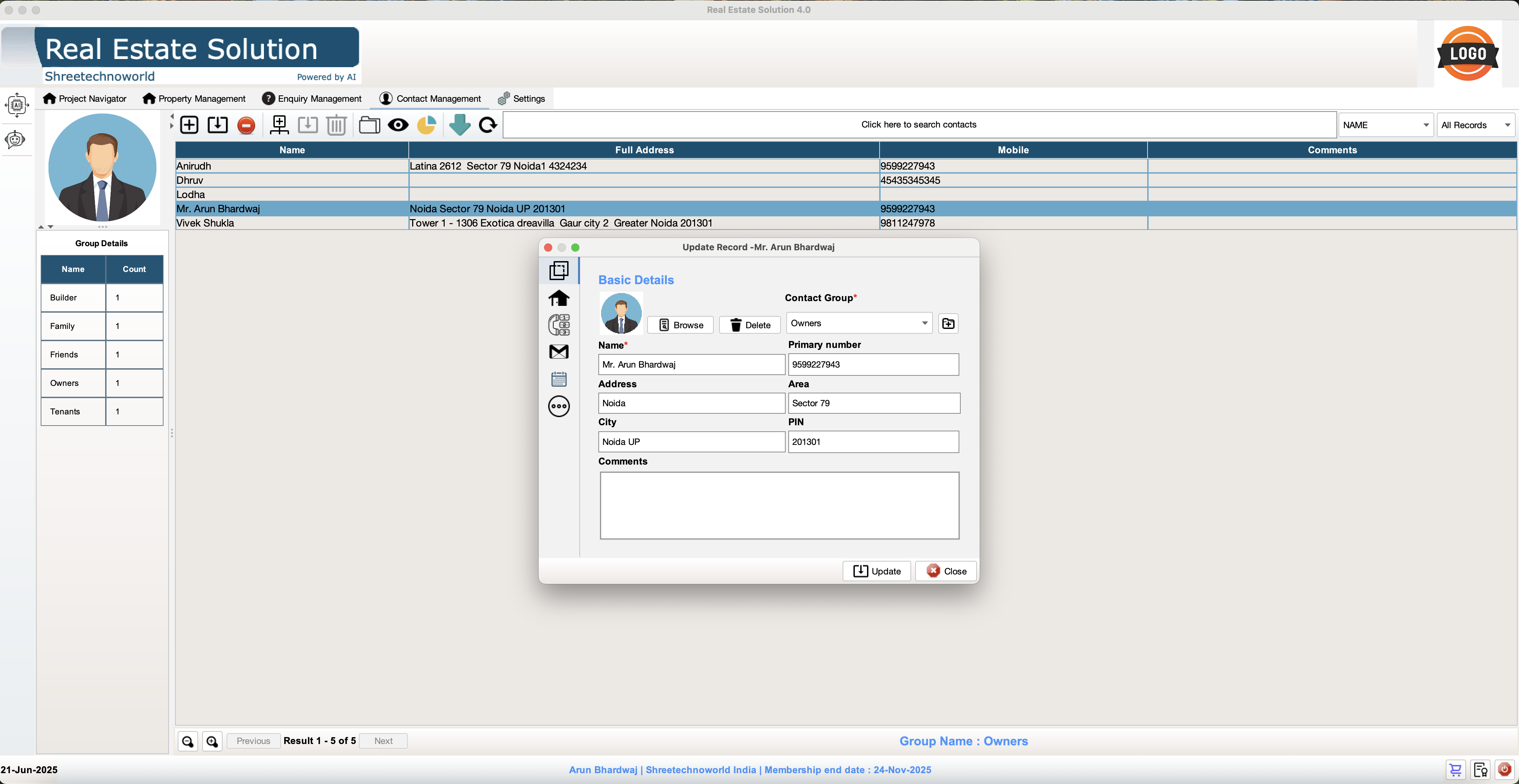Click the red remove contact icon
1519x784 pixels.
[x=246, y=125]
